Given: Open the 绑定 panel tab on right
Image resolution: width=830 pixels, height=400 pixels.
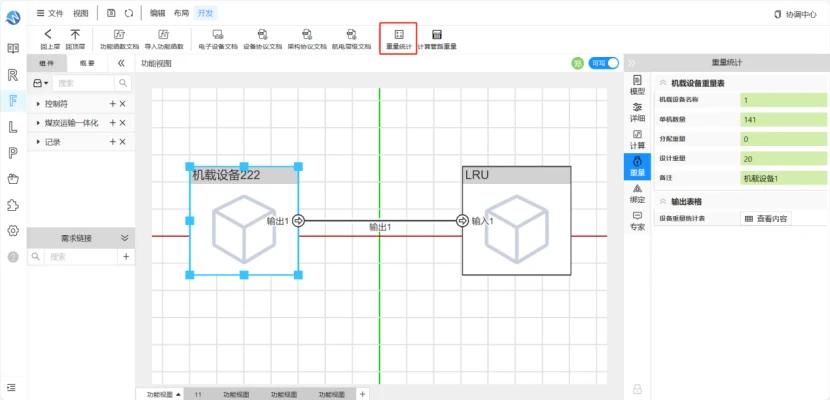Looking at the screenshot, I should point(637,194).
